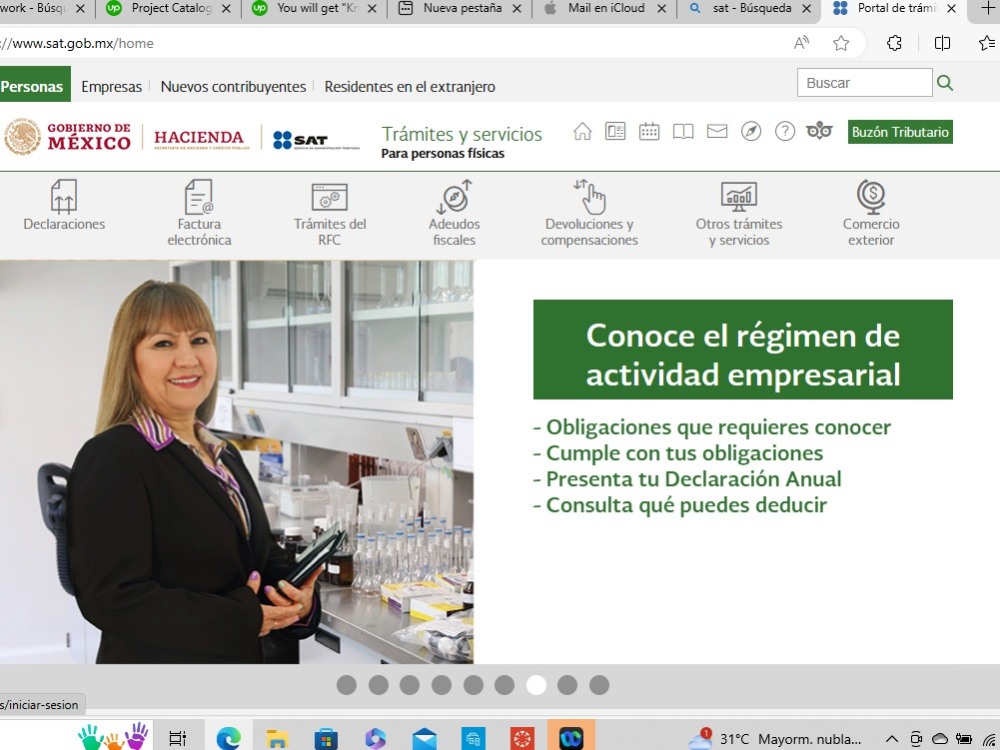
Task: Select the last carousel dot
Action: 599,685
